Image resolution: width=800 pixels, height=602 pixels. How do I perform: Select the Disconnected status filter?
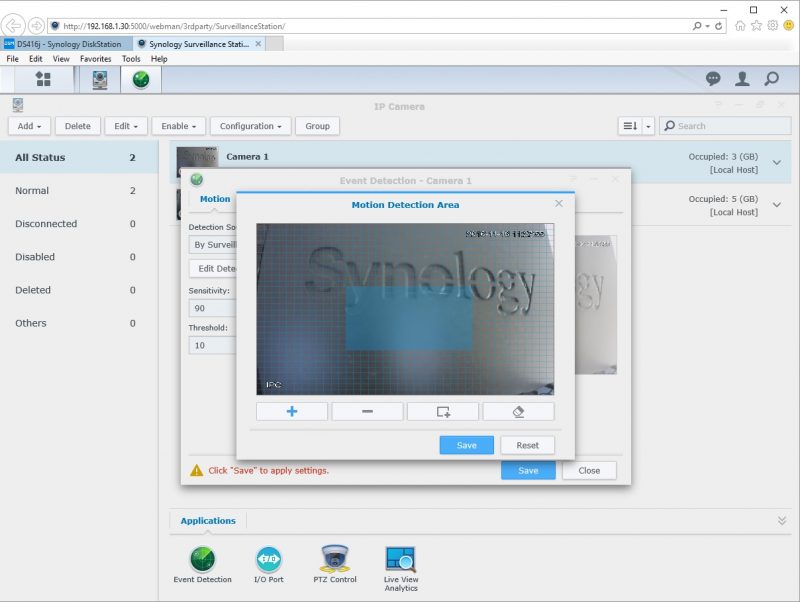79,224
